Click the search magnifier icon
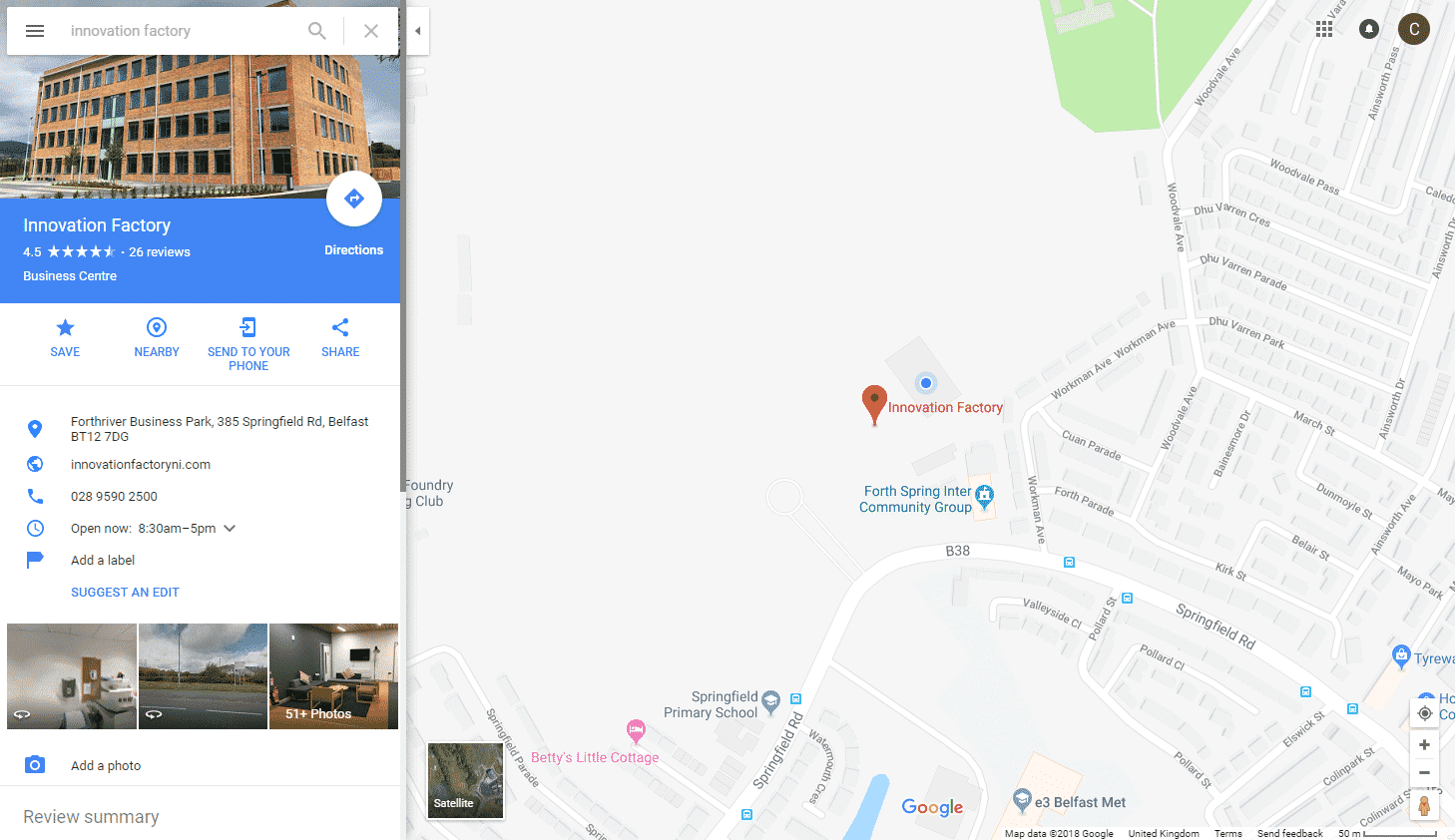 click(317, 31)
